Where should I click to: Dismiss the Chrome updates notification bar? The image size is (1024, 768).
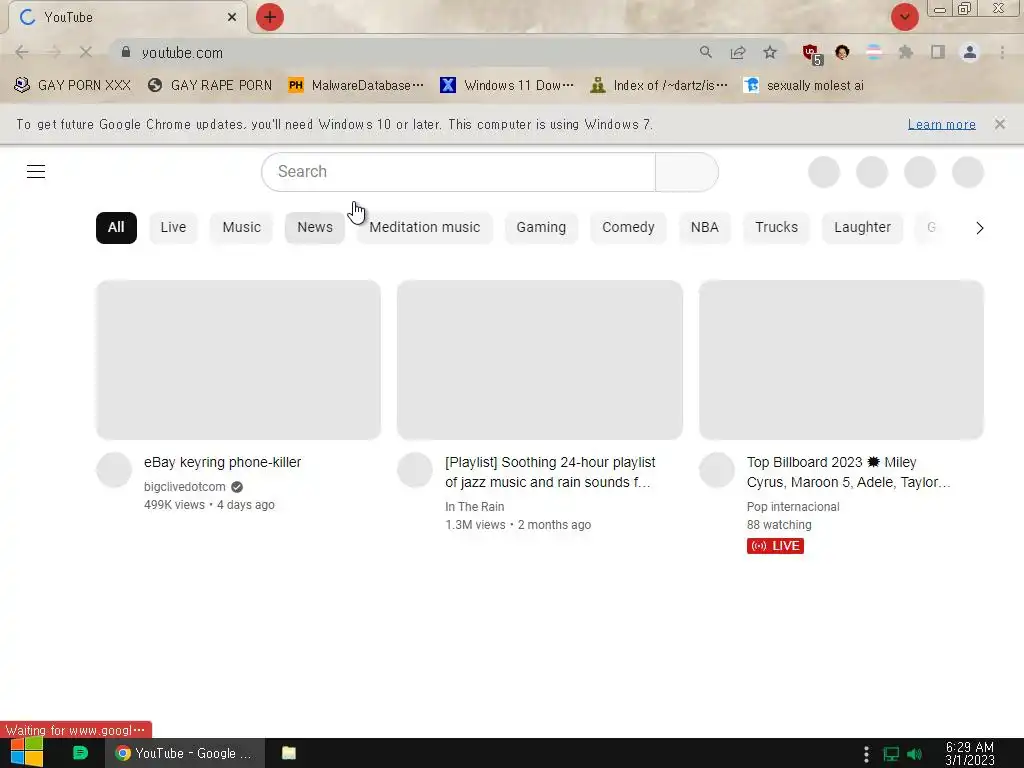click(x=1000, y=124)
